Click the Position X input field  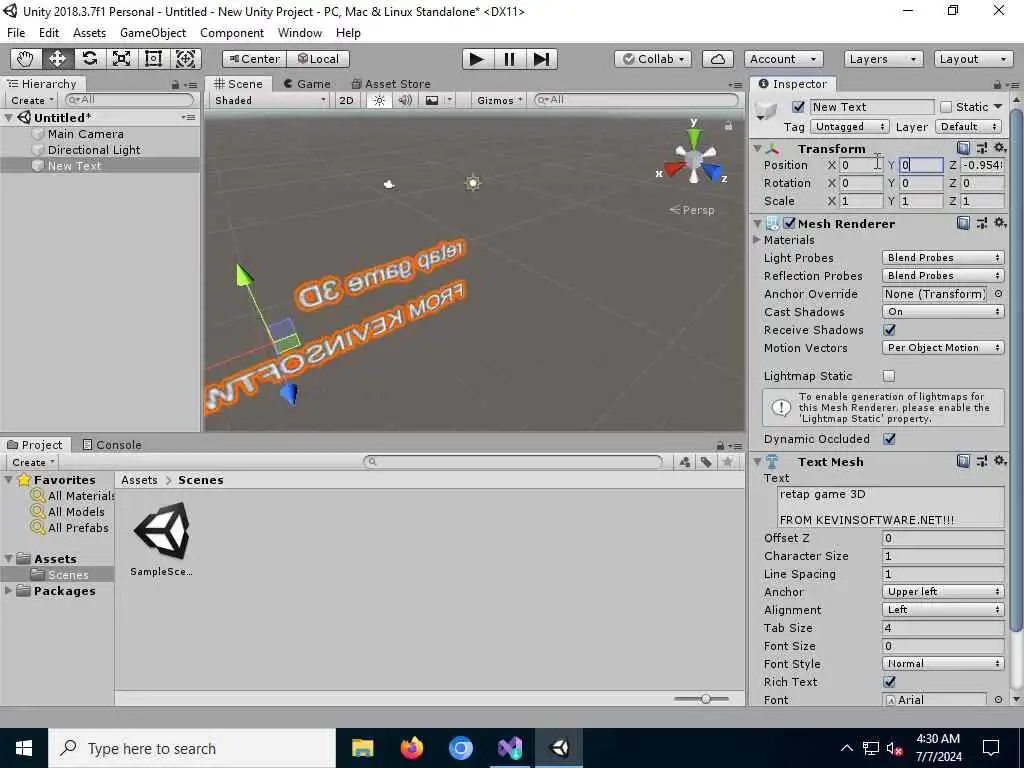[861, 165]
